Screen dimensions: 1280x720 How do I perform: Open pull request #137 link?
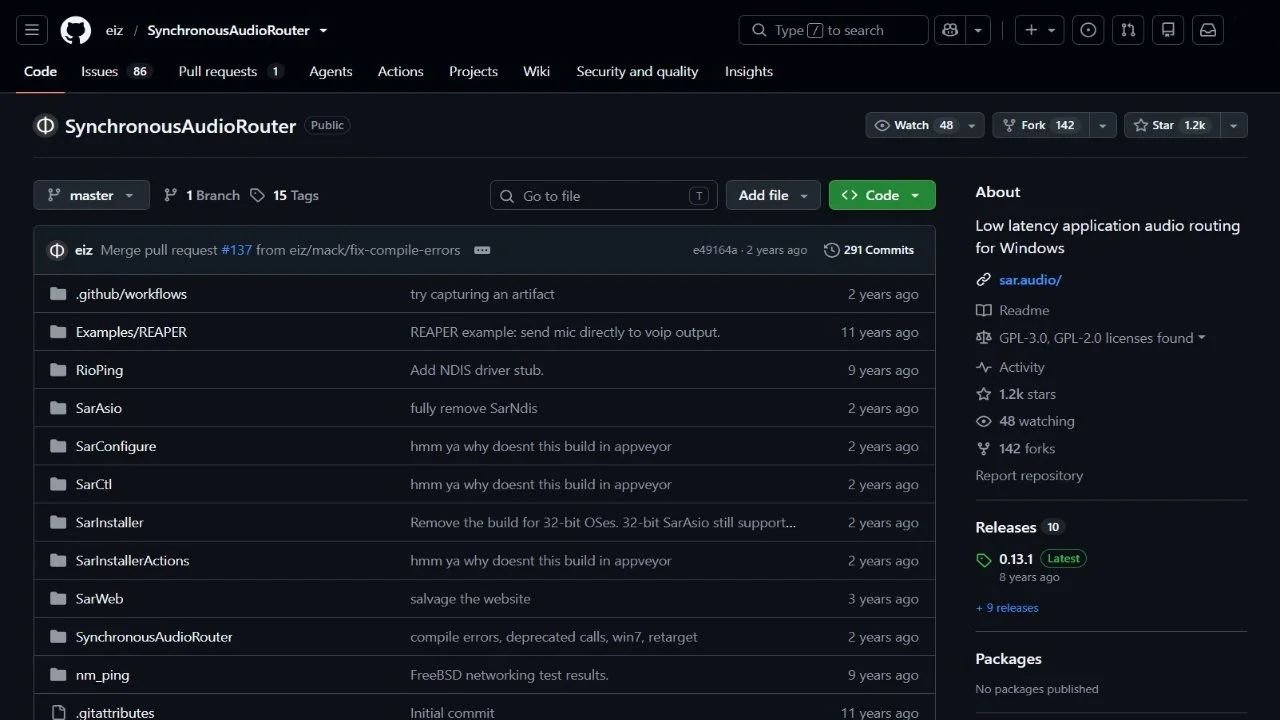tap(236, 250)
